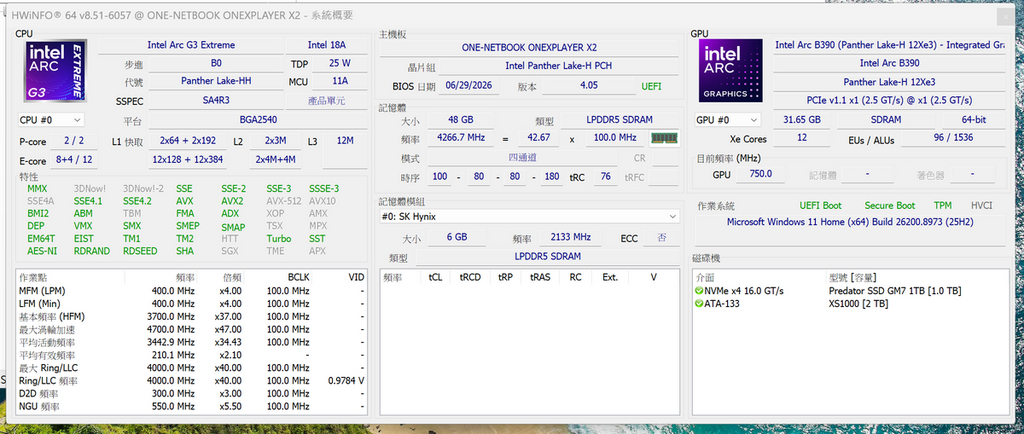
Task: Click the '四通道' memory mode field
Action: click(521, 158)
